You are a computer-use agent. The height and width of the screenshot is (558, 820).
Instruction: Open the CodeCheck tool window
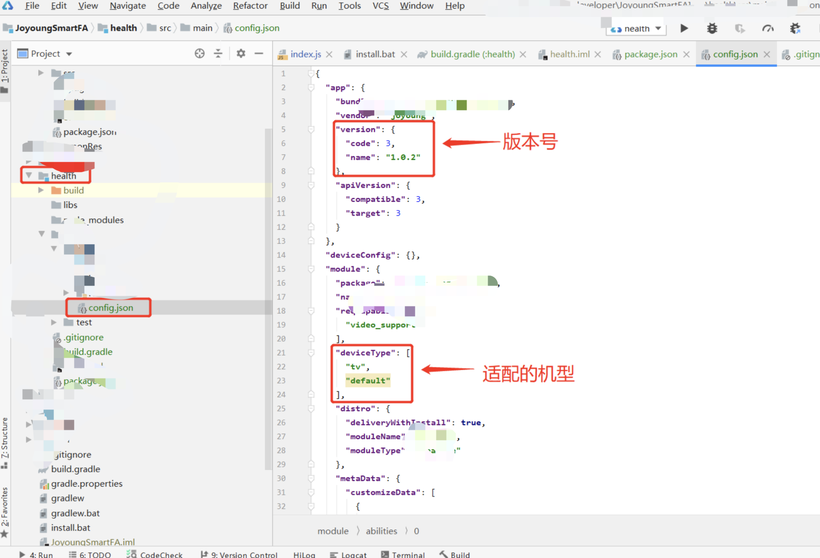click(155, 554)
